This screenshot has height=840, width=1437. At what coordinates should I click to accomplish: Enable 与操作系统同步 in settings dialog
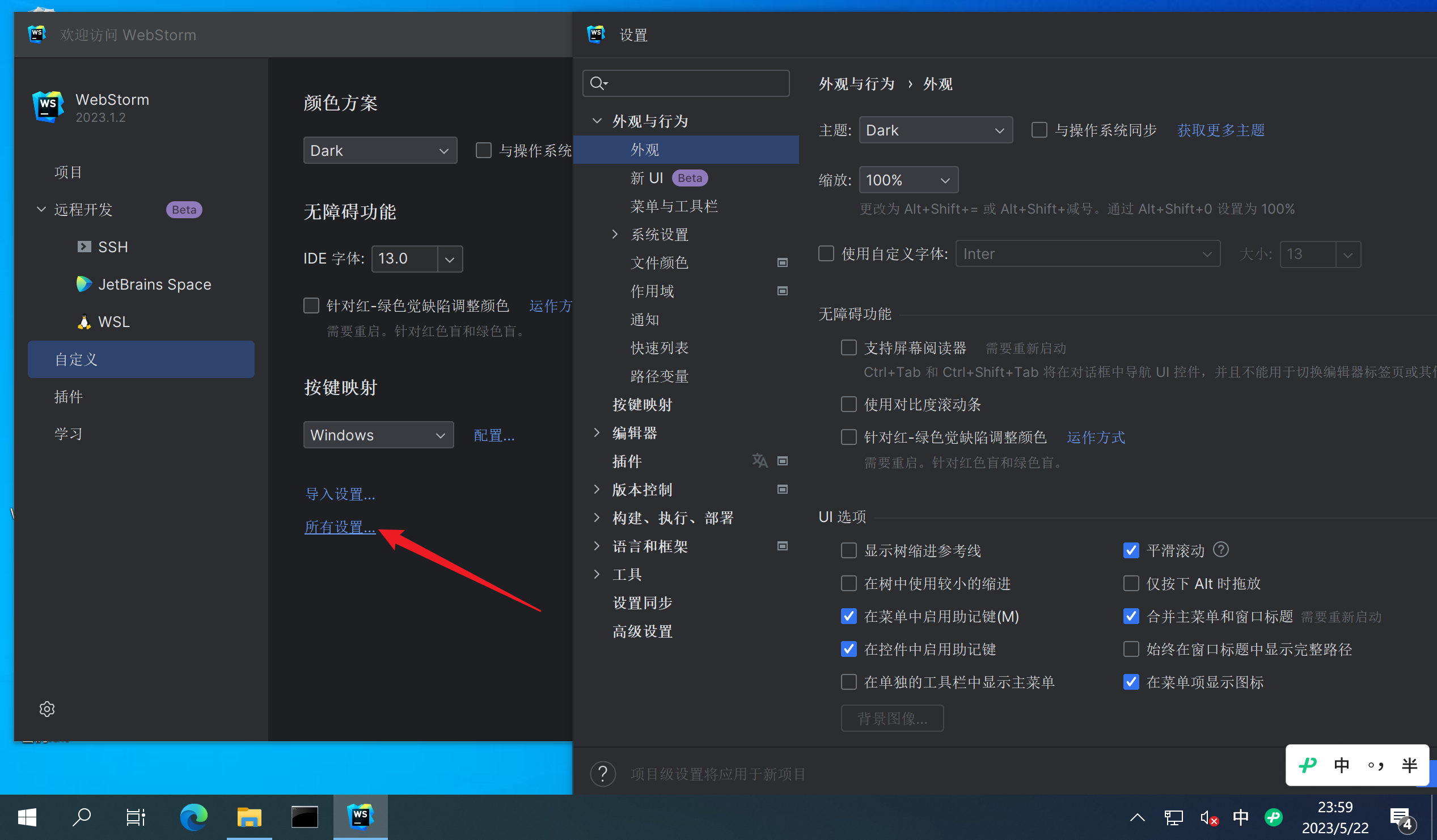pyautogui.click(x=1039, y=130)
